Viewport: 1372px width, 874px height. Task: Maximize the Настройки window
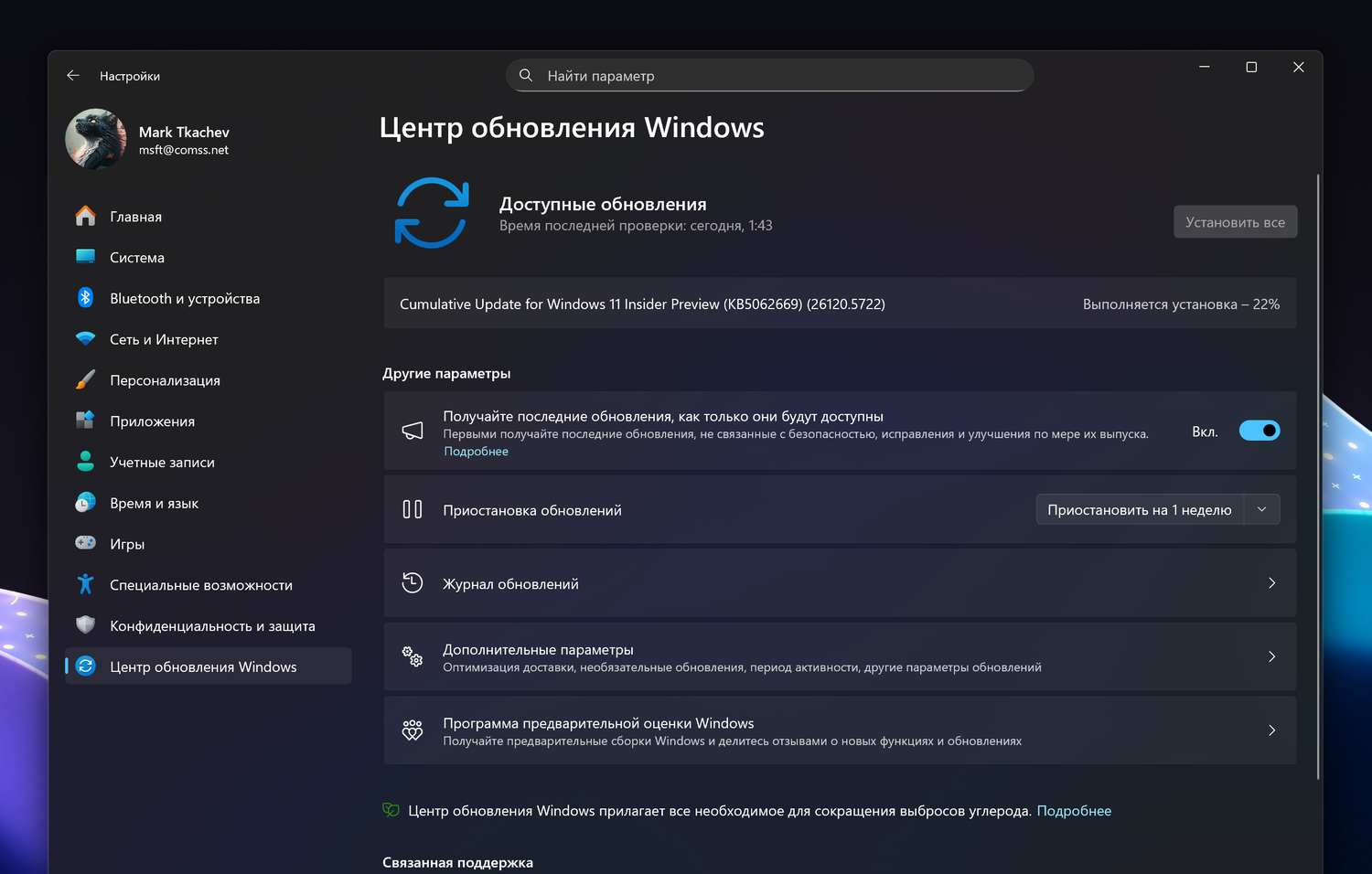pos(1251,67)
